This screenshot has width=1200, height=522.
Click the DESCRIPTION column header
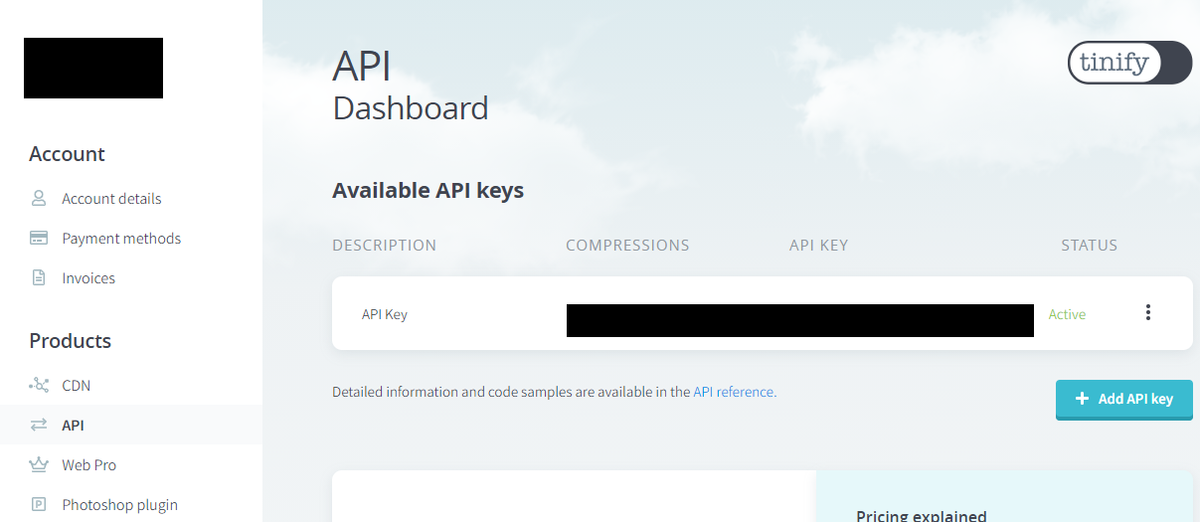tap(384, 245)
